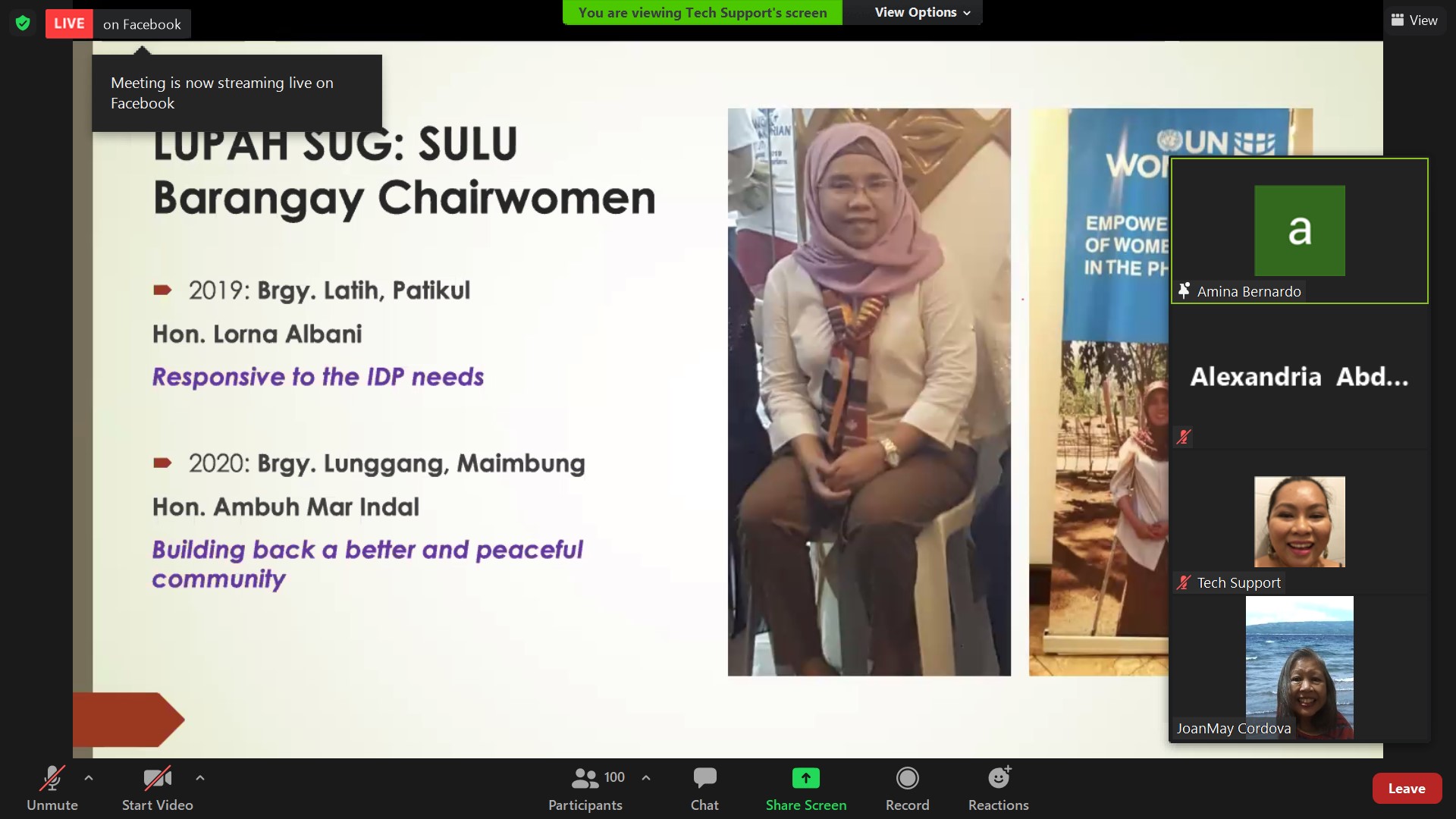This screenshot has width=1456, height=819.
Task: Select JoanMay Cordova's video tile
Action: [1299, 667]
